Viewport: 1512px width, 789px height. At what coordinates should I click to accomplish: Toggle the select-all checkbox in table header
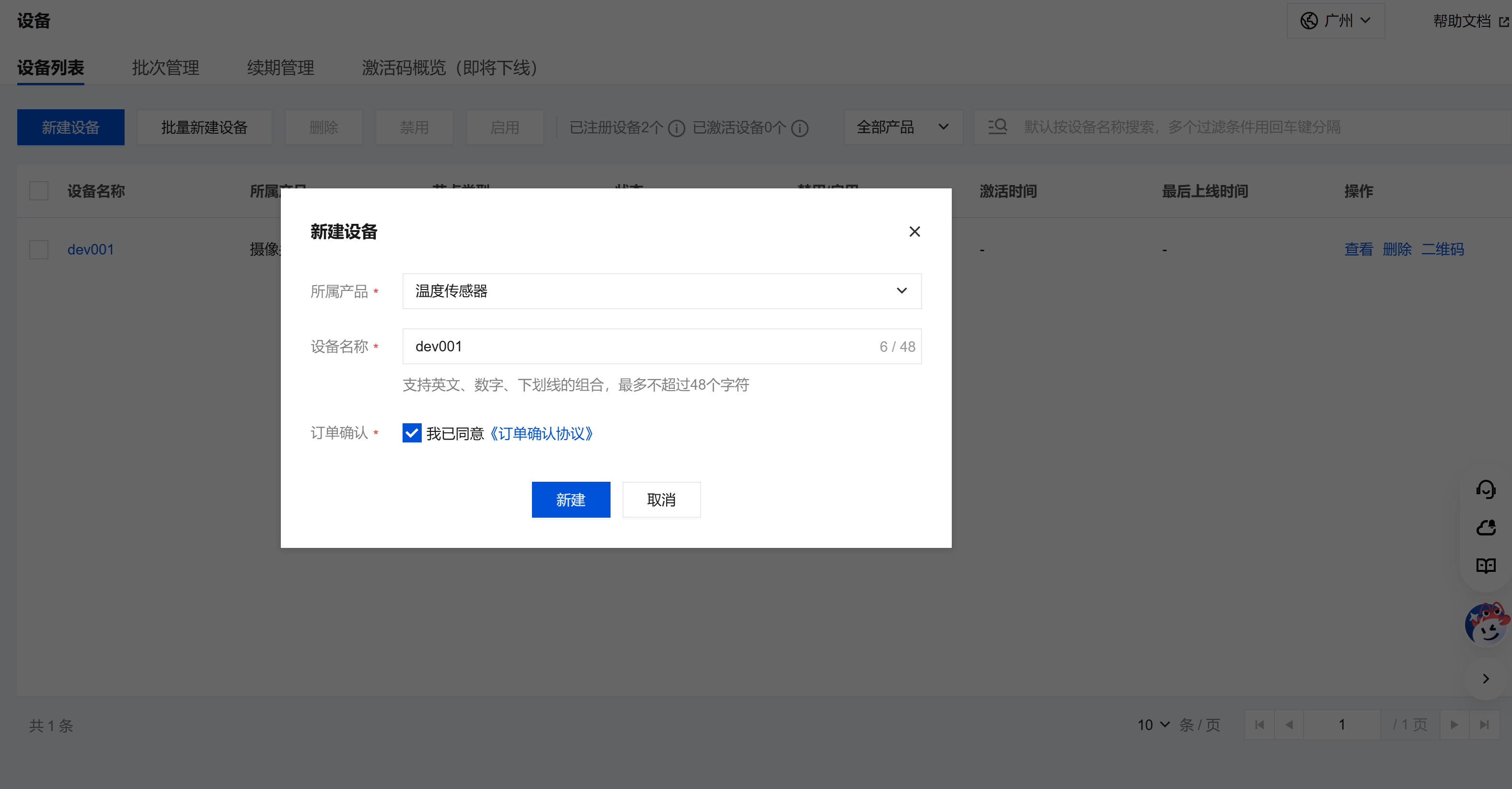coord(39,191)
